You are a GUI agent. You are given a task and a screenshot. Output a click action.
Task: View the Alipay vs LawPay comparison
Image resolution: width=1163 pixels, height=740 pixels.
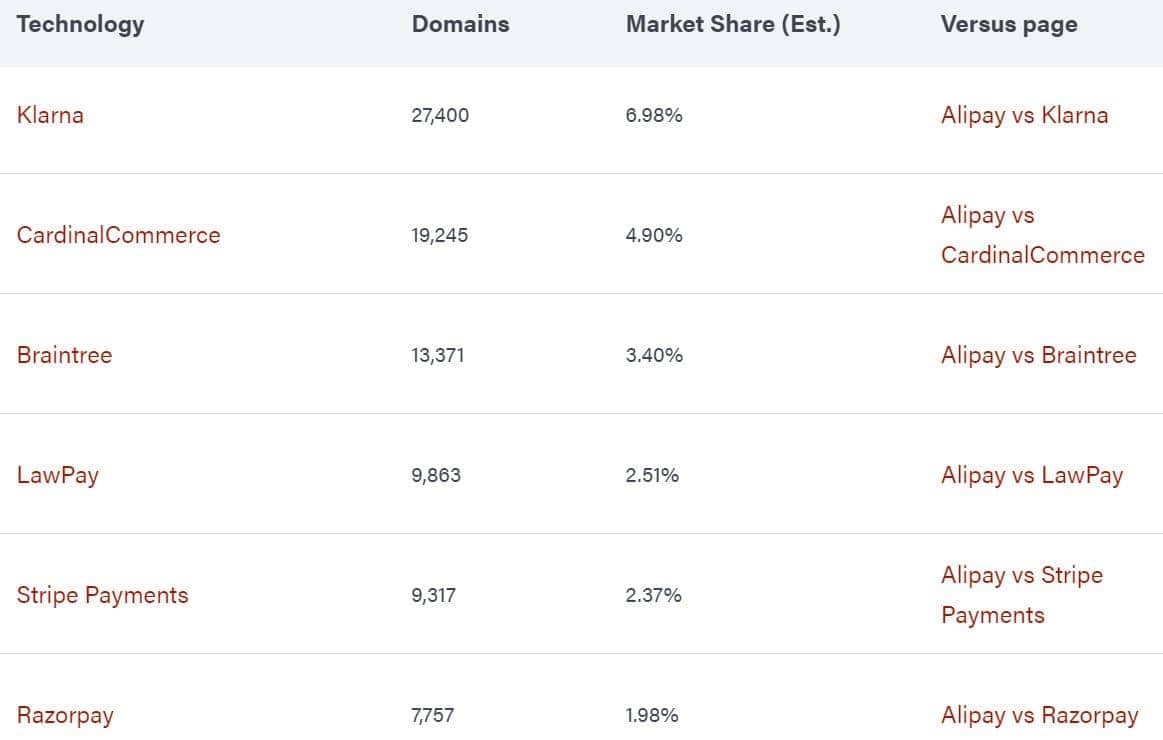point(1031,475)
